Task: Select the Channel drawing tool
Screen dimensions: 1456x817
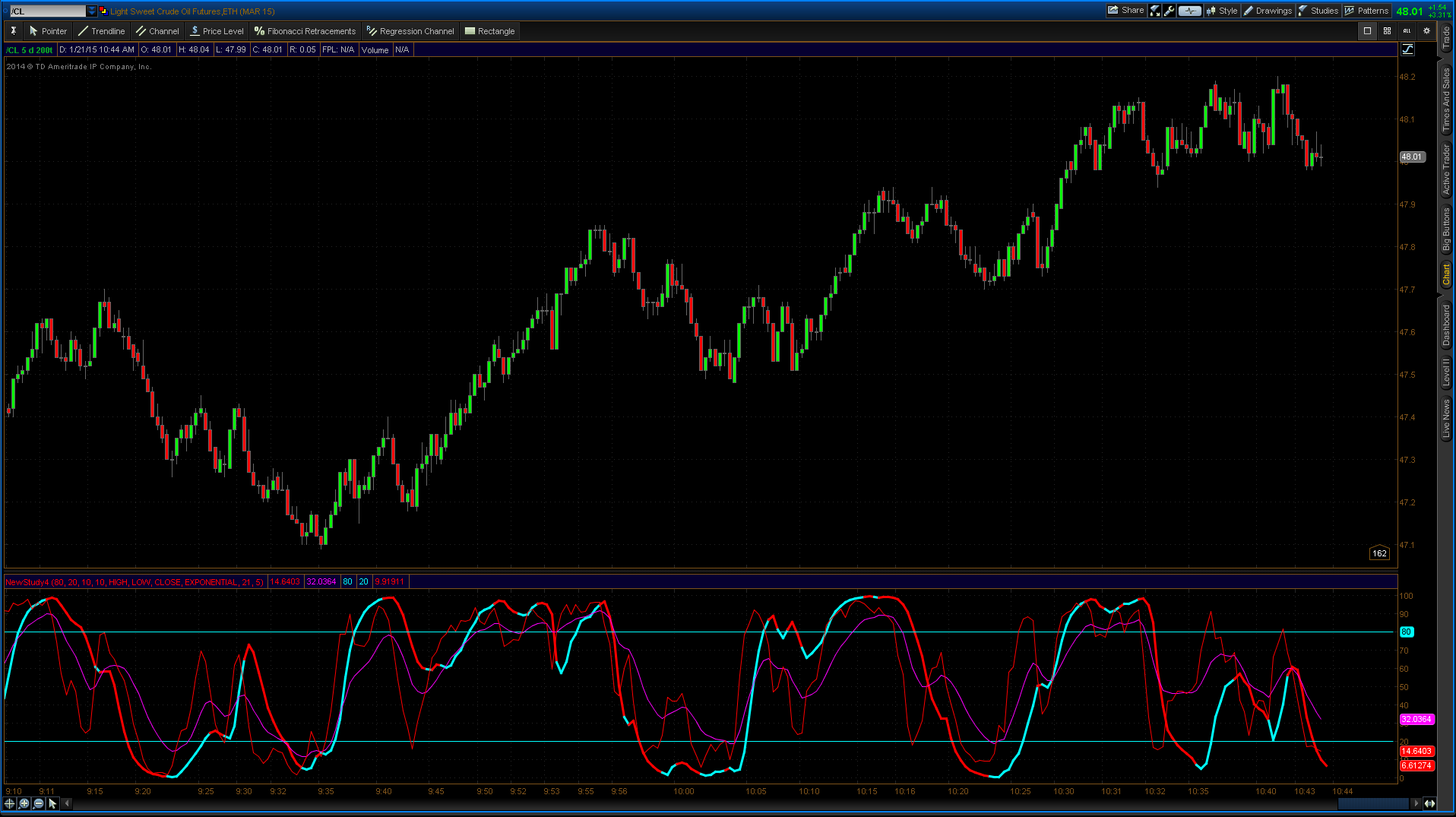Action: pyautogui.click(x=157, y=31)
